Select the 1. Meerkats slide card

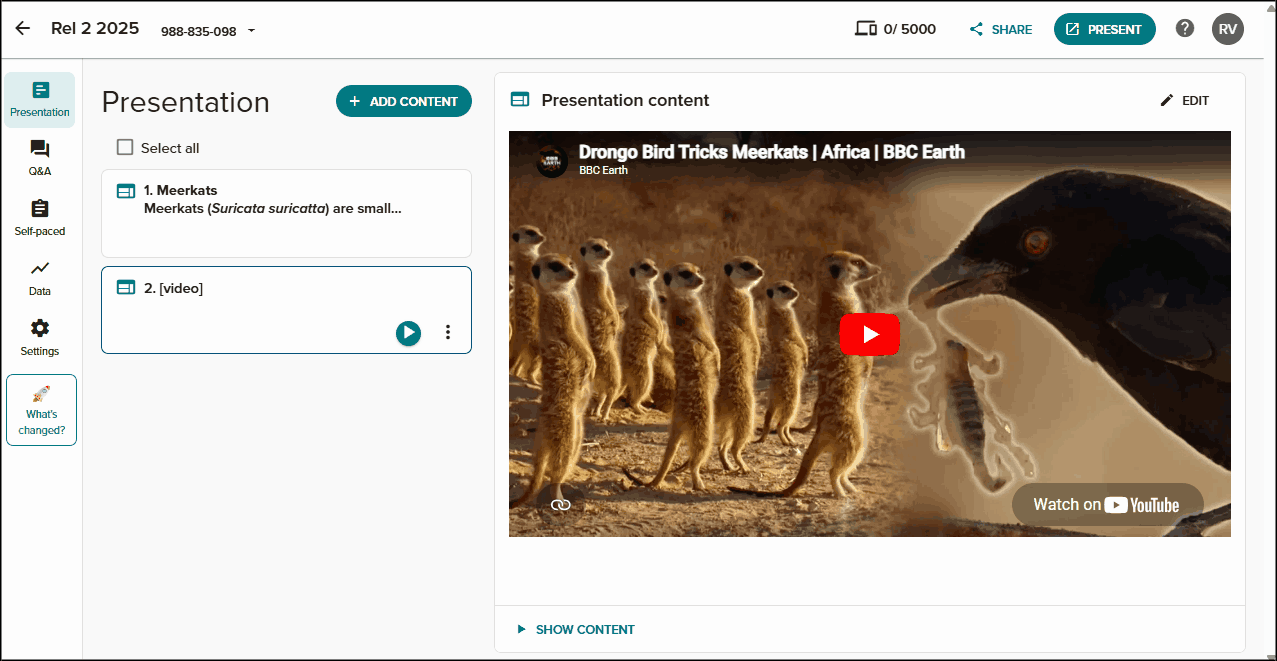tap(286, 213)
